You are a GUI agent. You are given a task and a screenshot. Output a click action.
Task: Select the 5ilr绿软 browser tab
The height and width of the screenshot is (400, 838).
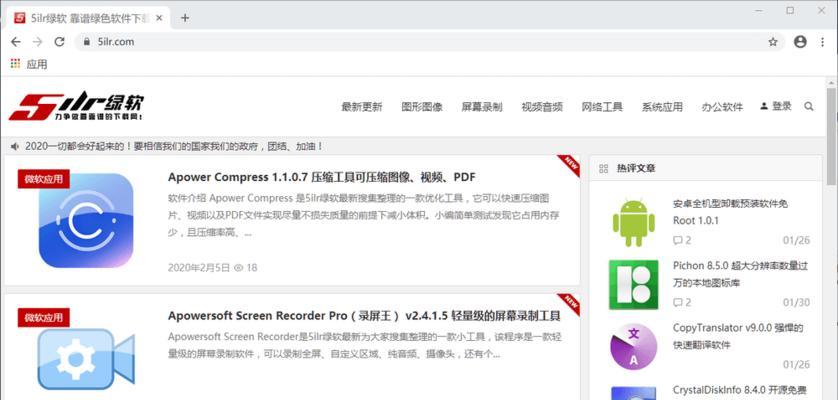(x=87, y=18)
